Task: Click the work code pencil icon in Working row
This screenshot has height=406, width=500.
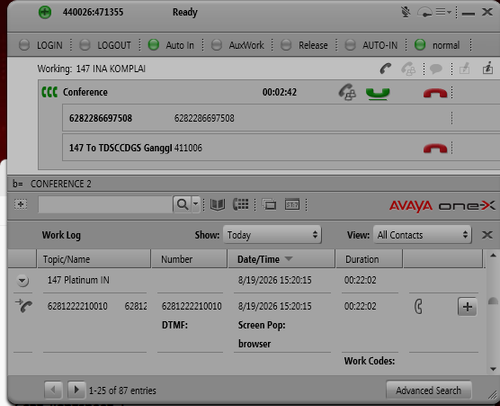Action: tap(464, 69)
